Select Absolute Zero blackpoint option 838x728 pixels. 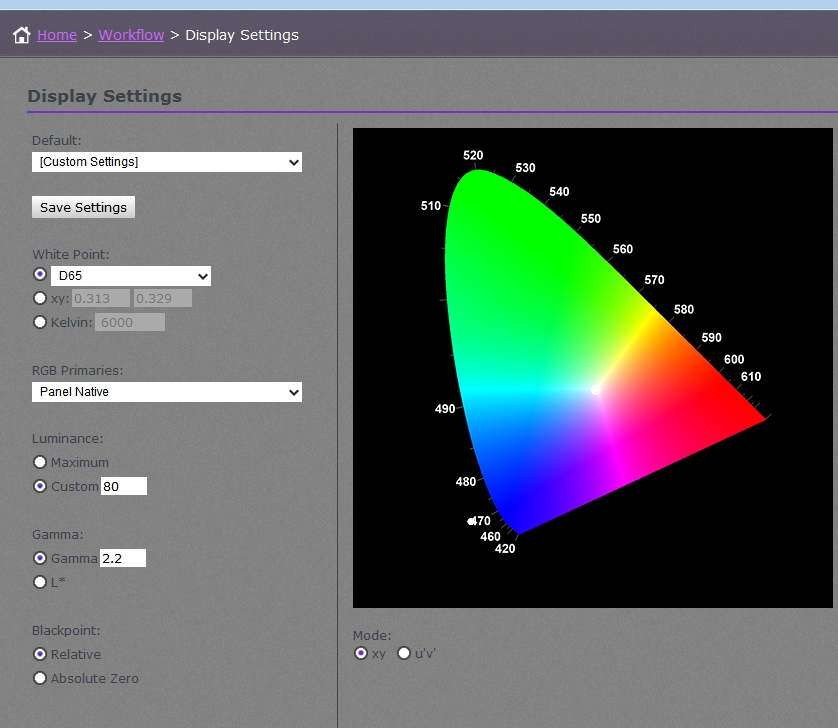(x=40, y=678)
